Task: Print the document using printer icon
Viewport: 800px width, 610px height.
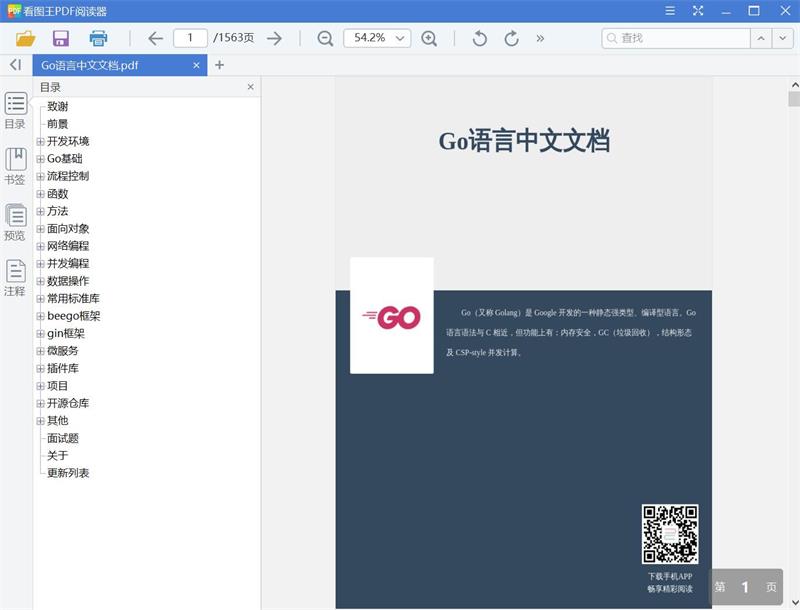Action: (98, 38)
